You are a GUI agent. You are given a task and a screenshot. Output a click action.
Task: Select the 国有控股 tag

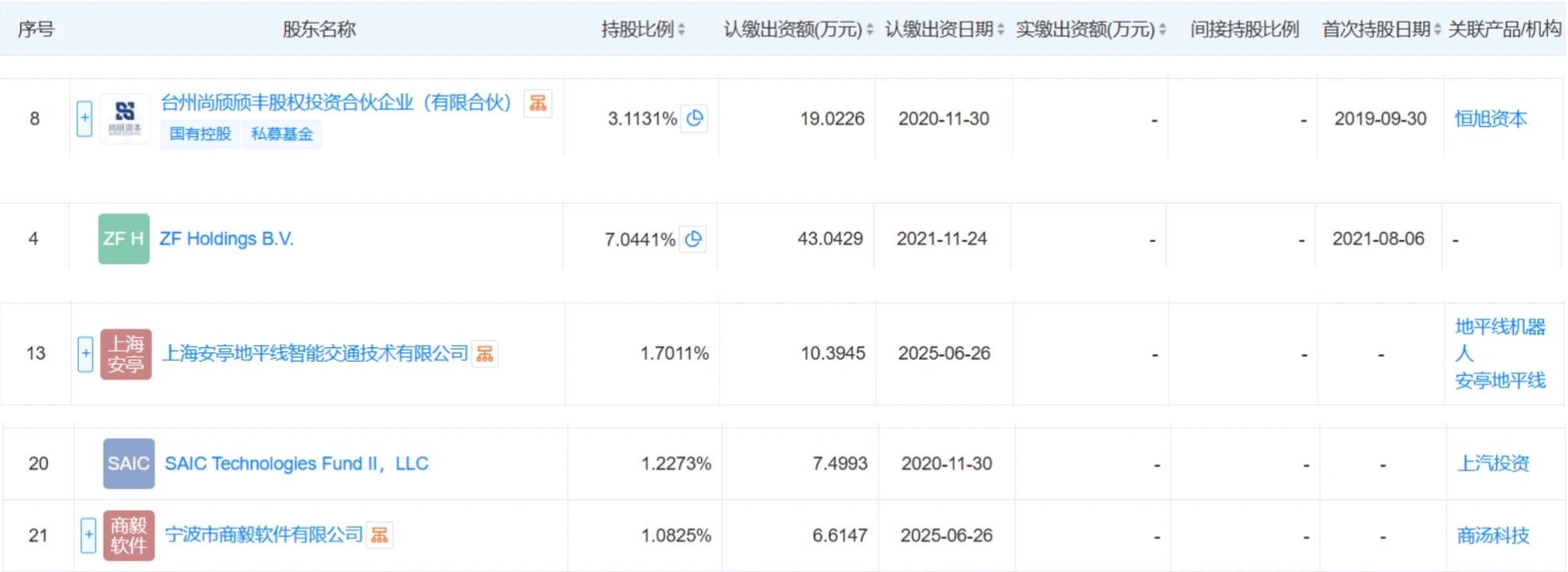200,134
